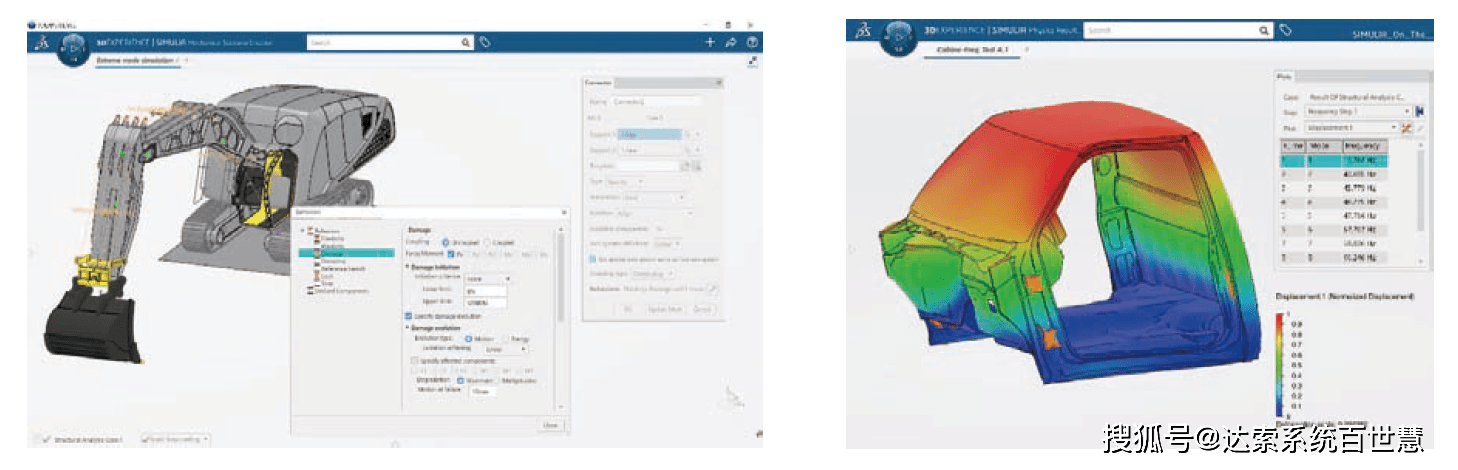This screenshot has width=1458, height=470.
Task: Open the help question mark icon
Action: coord(752,42)
